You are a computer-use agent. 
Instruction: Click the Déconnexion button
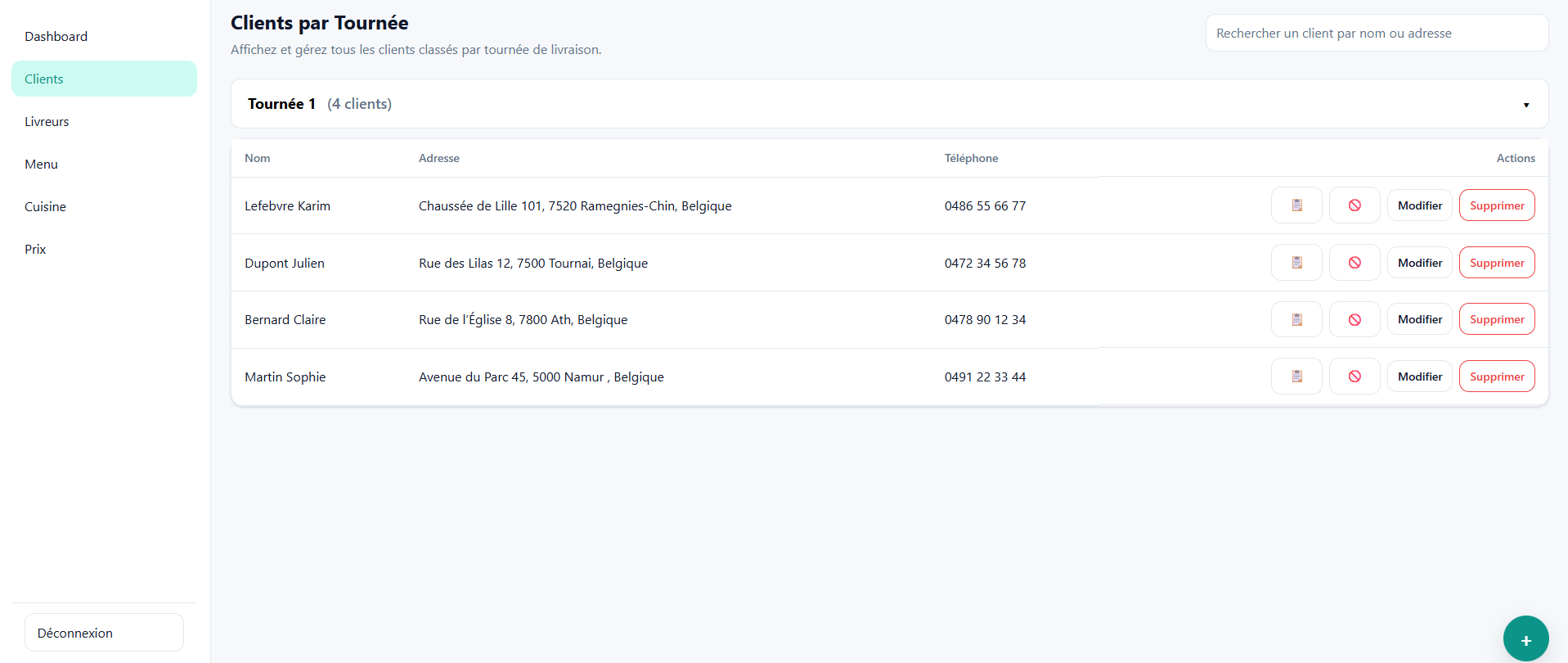click(x=104, y=633)
